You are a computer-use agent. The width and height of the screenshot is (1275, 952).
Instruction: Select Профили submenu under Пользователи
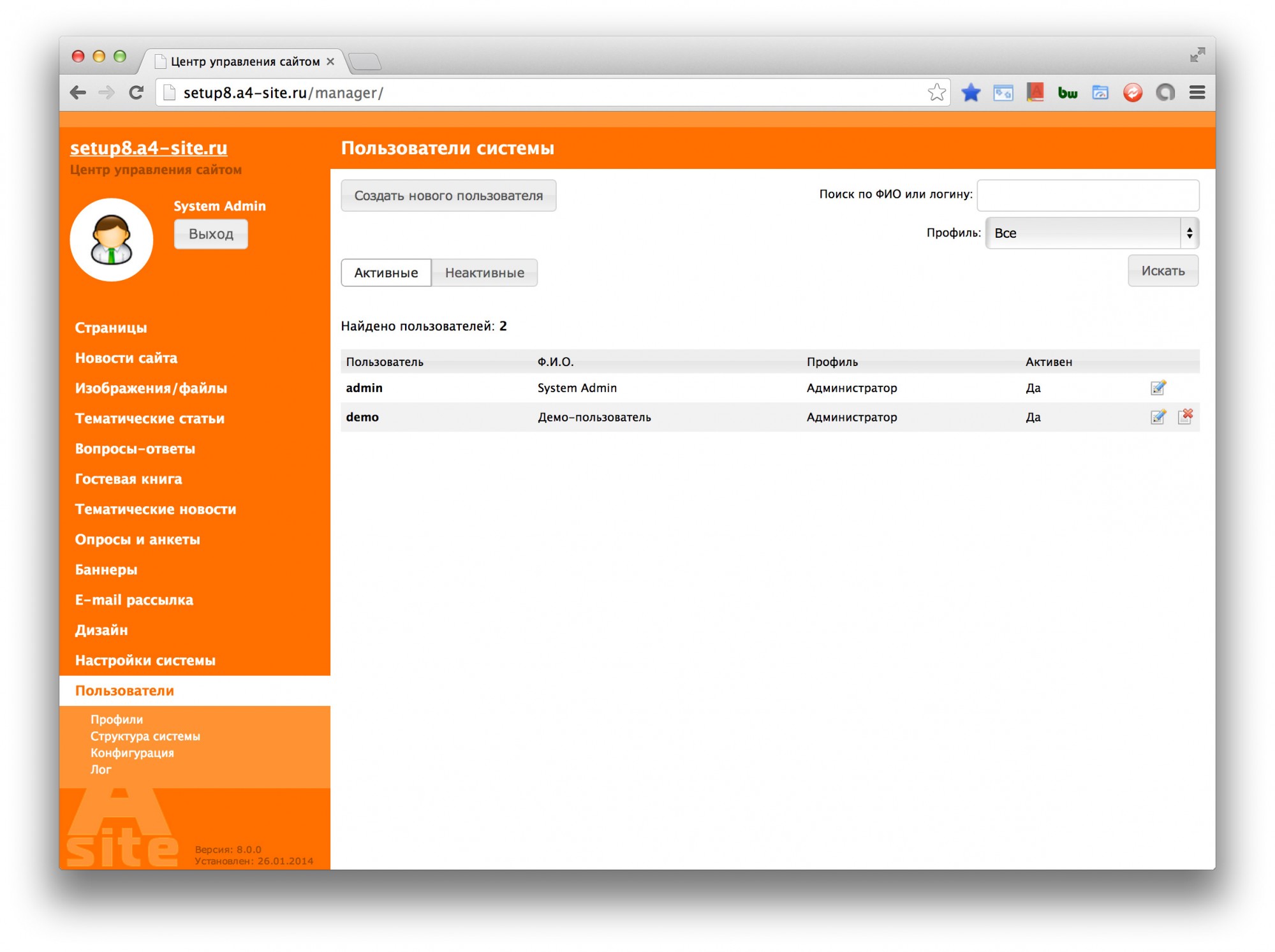pos(117,719)
